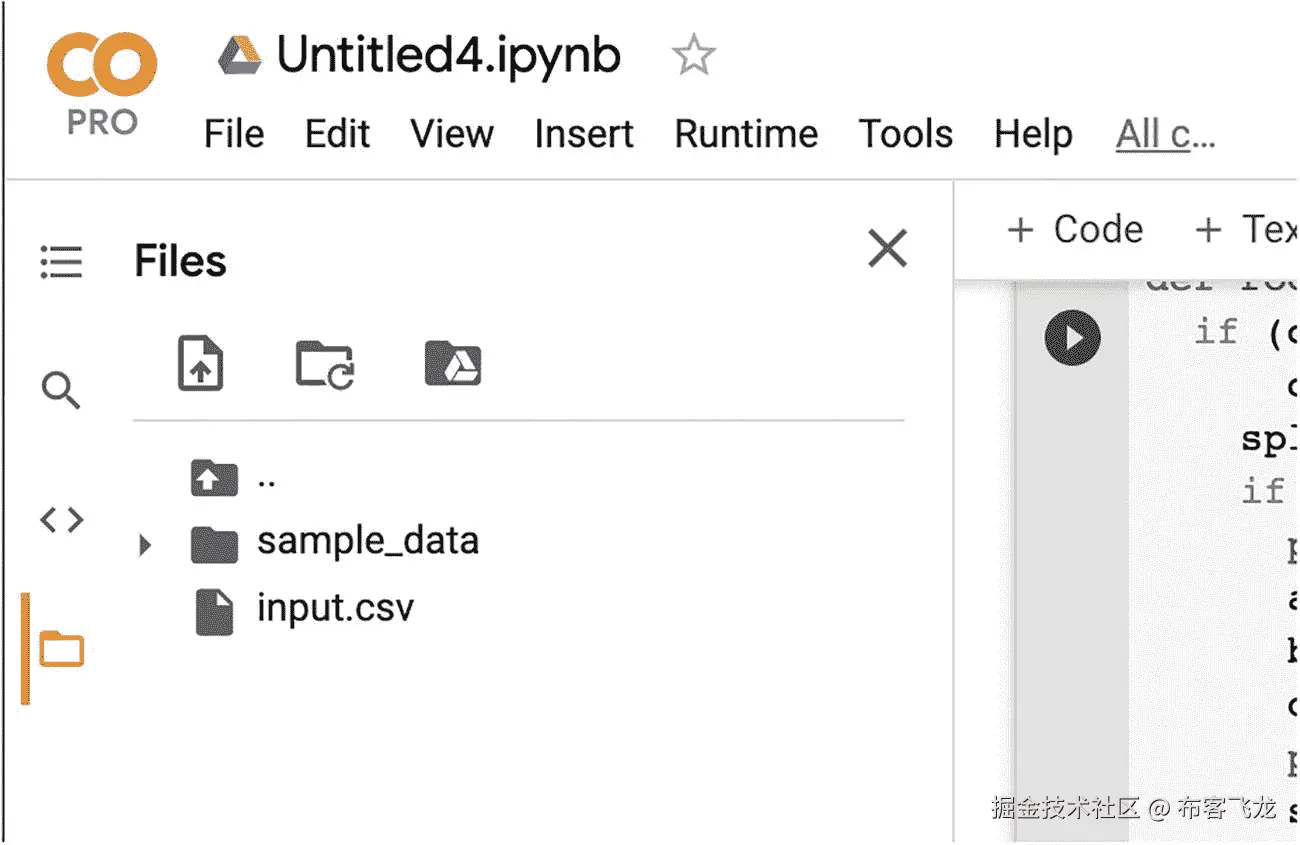The height and width of the screenshot is (845, 1300).
Task: Open the code snippets sidebar icon
Action: pyautogui.click(x=61, y=520)
